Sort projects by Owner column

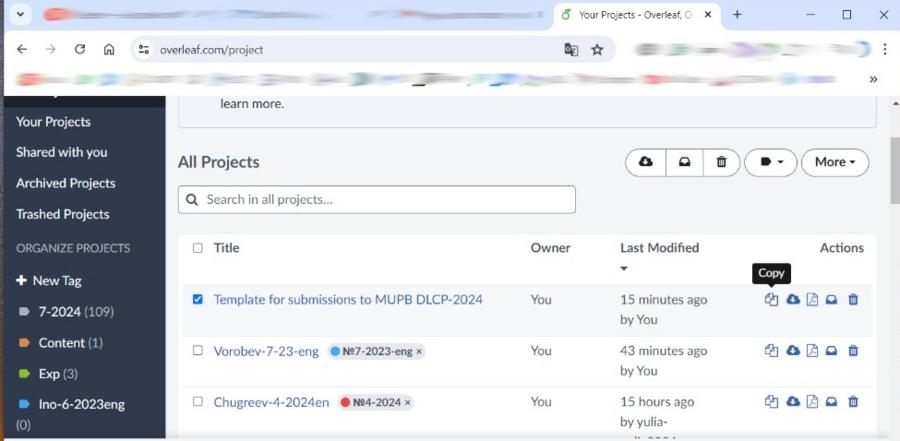point(550,248)
